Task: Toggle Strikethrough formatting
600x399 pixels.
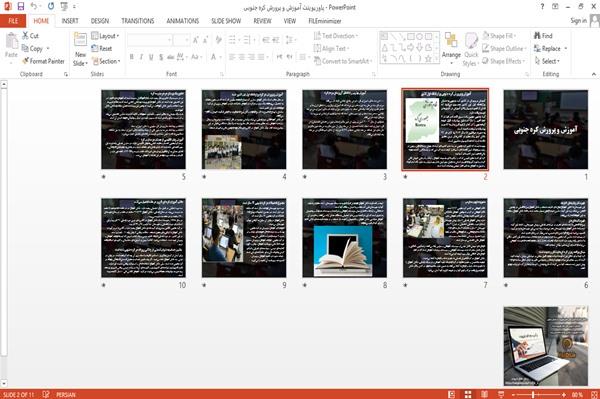Action: coord(171,57)
